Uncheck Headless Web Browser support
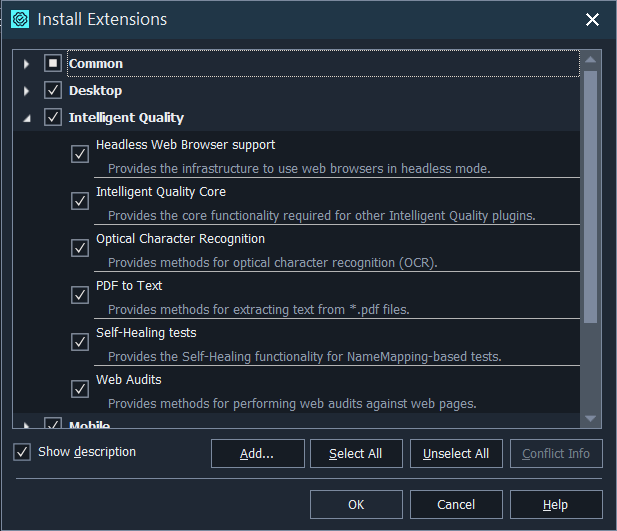The width and height of the screenshot is (617, 531). click(x=80, y=154)
